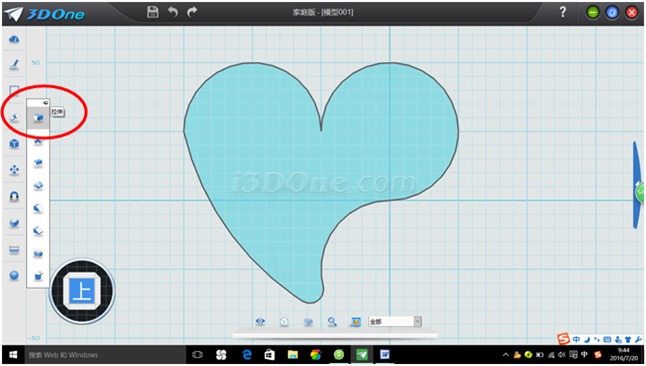Toggle the eye show/hide icon in bottom bar
This screenshot has width=646, height=366.
tap(260, 321)
